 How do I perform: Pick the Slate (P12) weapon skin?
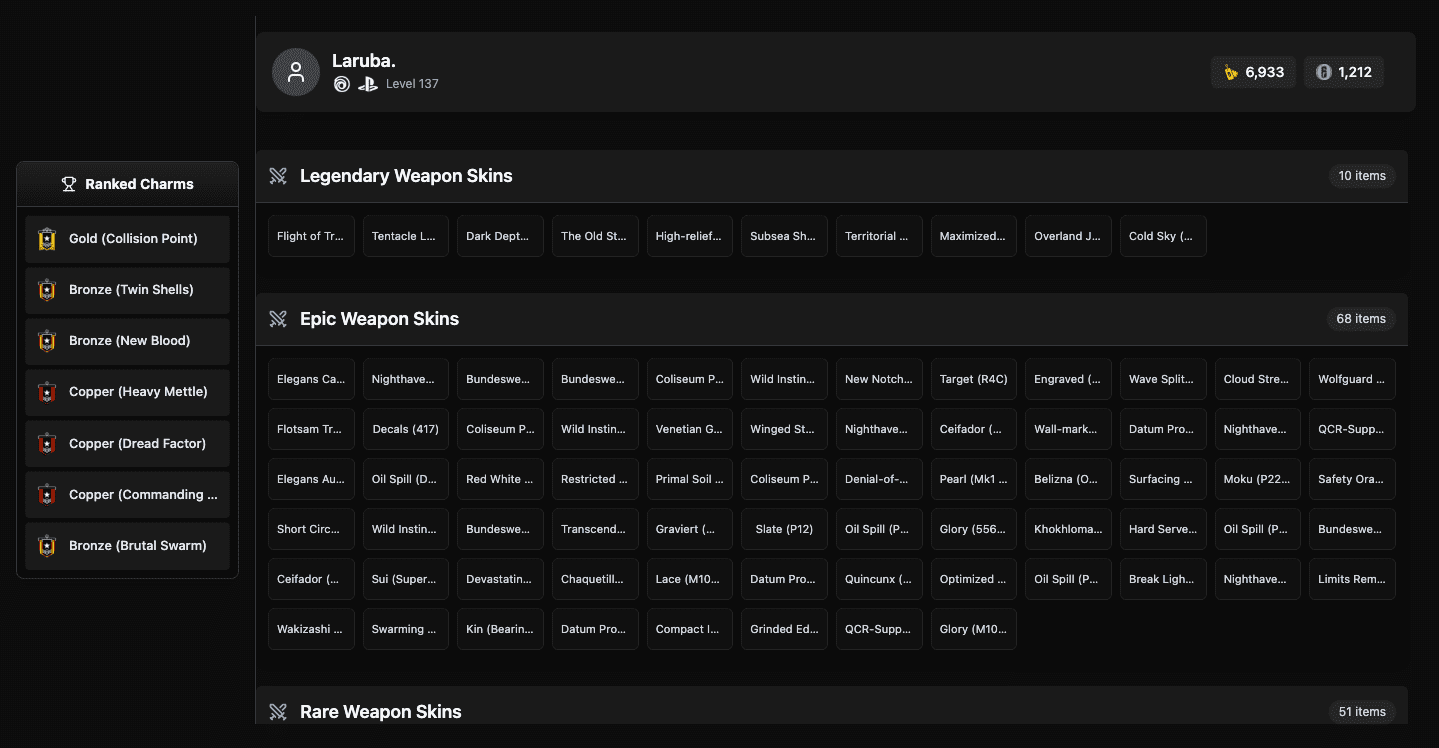coord(784,529)
